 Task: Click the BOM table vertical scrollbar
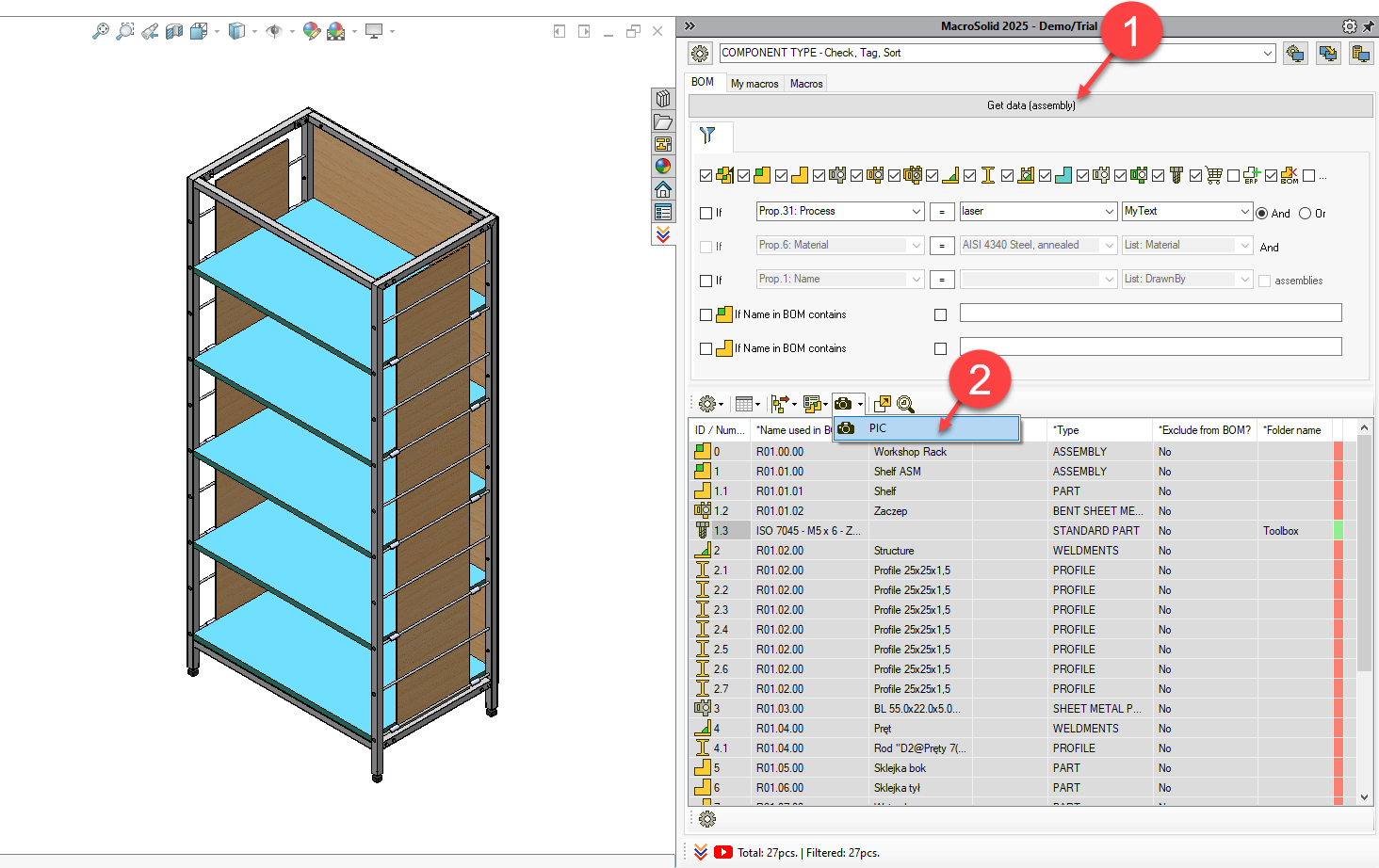[x=1364, y=612]
